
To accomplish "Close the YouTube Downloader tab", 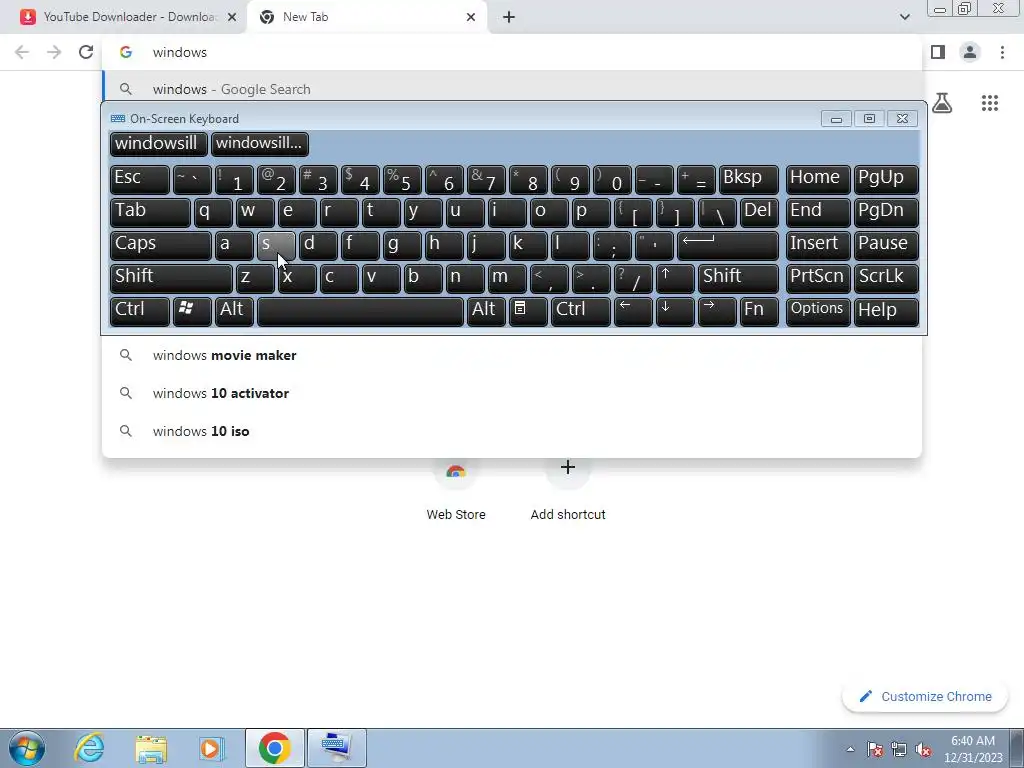I will (232, 17).
